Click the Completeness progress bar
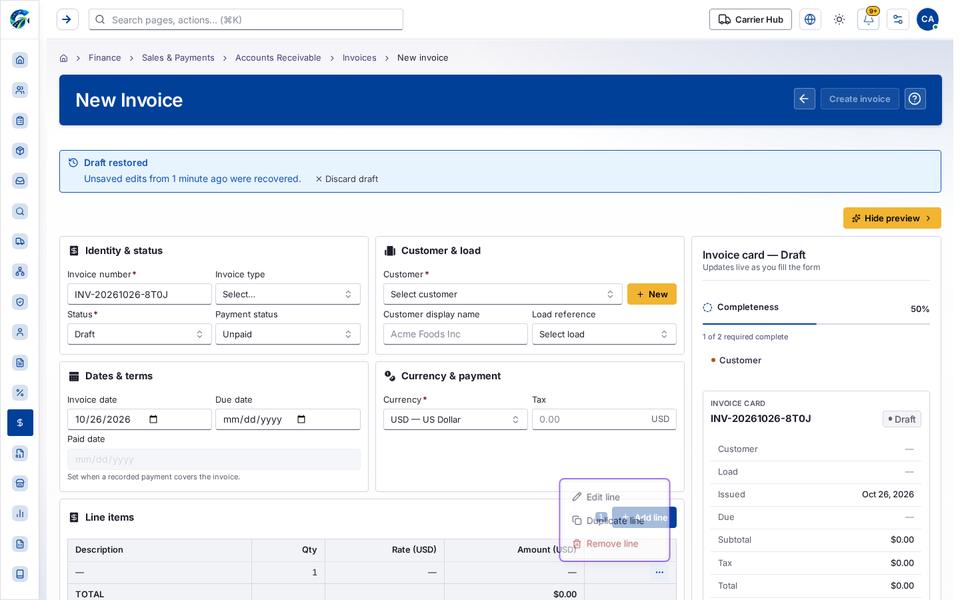The height and width of the screenshot is (600, 960). click(816, 323)
